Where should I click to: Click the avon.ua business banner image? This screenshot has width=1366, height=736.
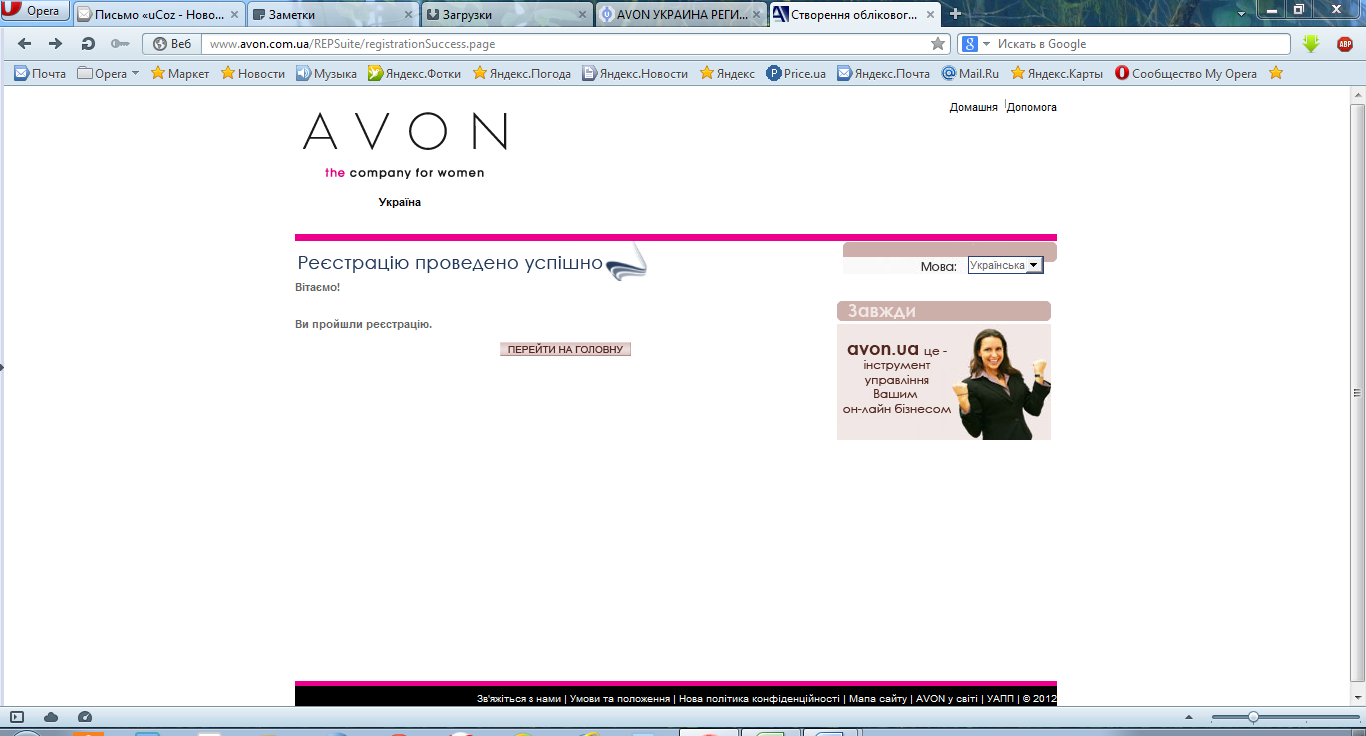944,381
